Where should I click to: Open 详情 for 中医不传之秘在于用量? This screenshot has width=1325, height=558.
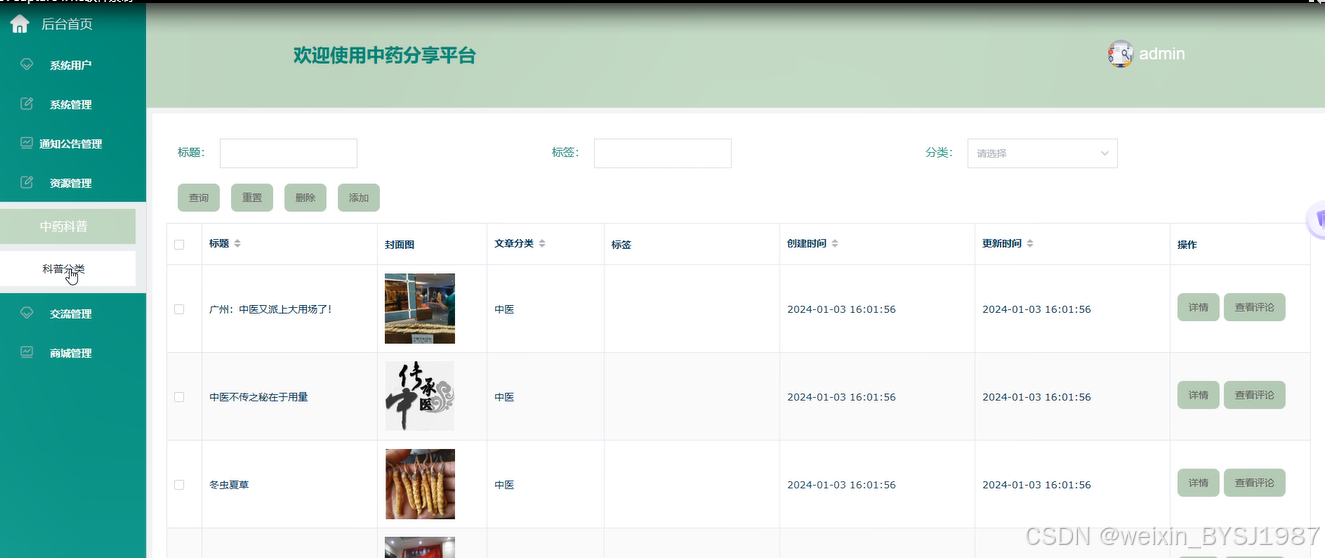click(x=1198, y=395)
